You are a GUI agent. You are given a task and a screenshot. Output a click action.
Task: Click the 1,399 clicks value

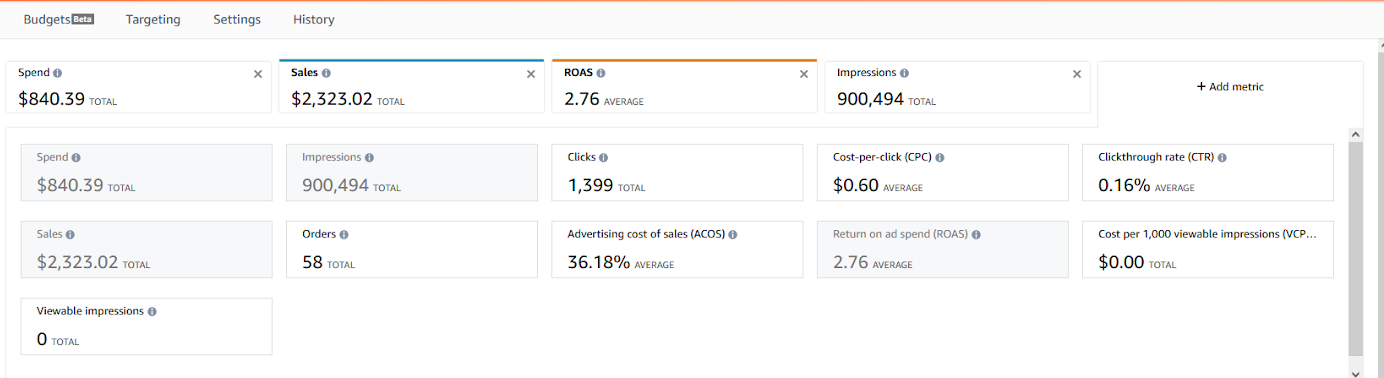590,185
